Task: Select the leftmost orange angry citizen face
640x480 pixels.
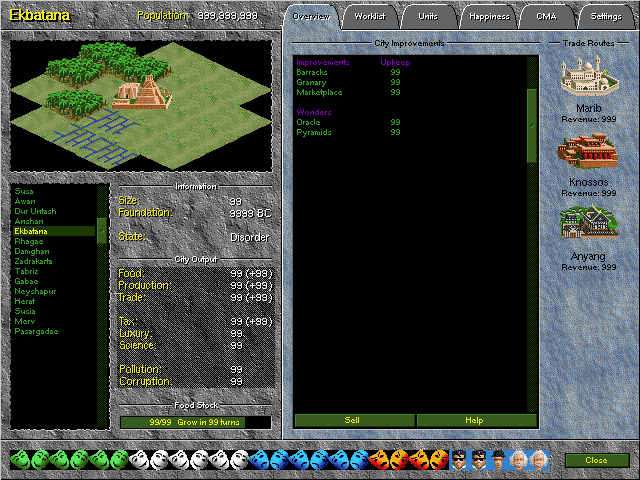Action: [x=379, y=460]
